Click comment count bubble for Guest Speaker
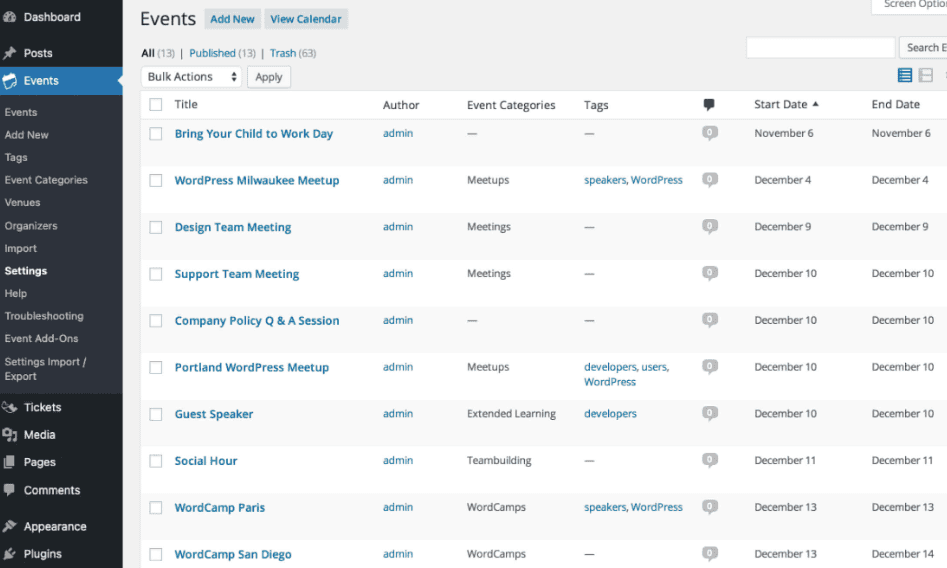 (710, 413)
